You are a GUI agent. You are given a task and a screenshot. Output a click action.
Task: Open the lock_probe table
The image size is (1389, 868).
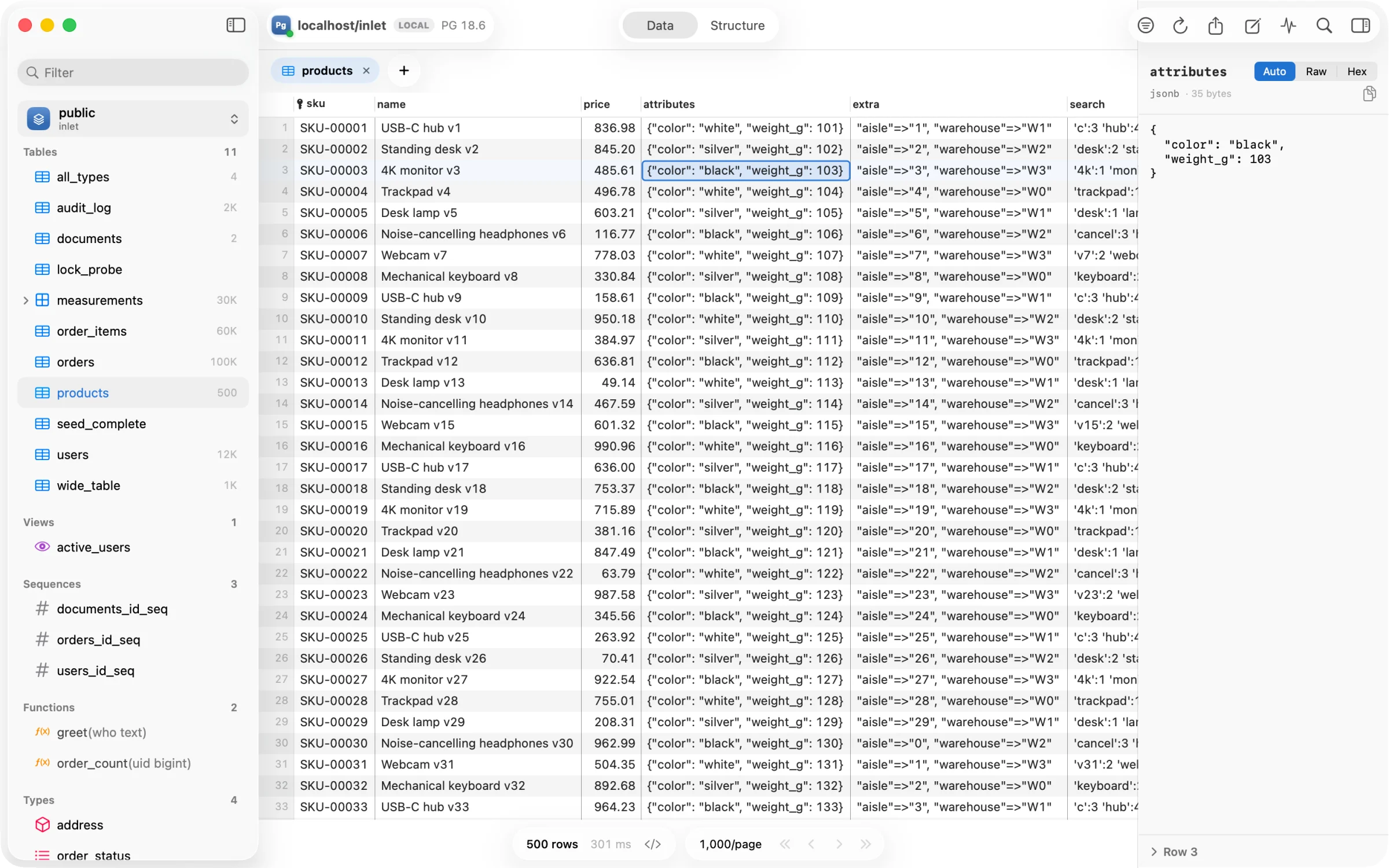pos(133,270)
